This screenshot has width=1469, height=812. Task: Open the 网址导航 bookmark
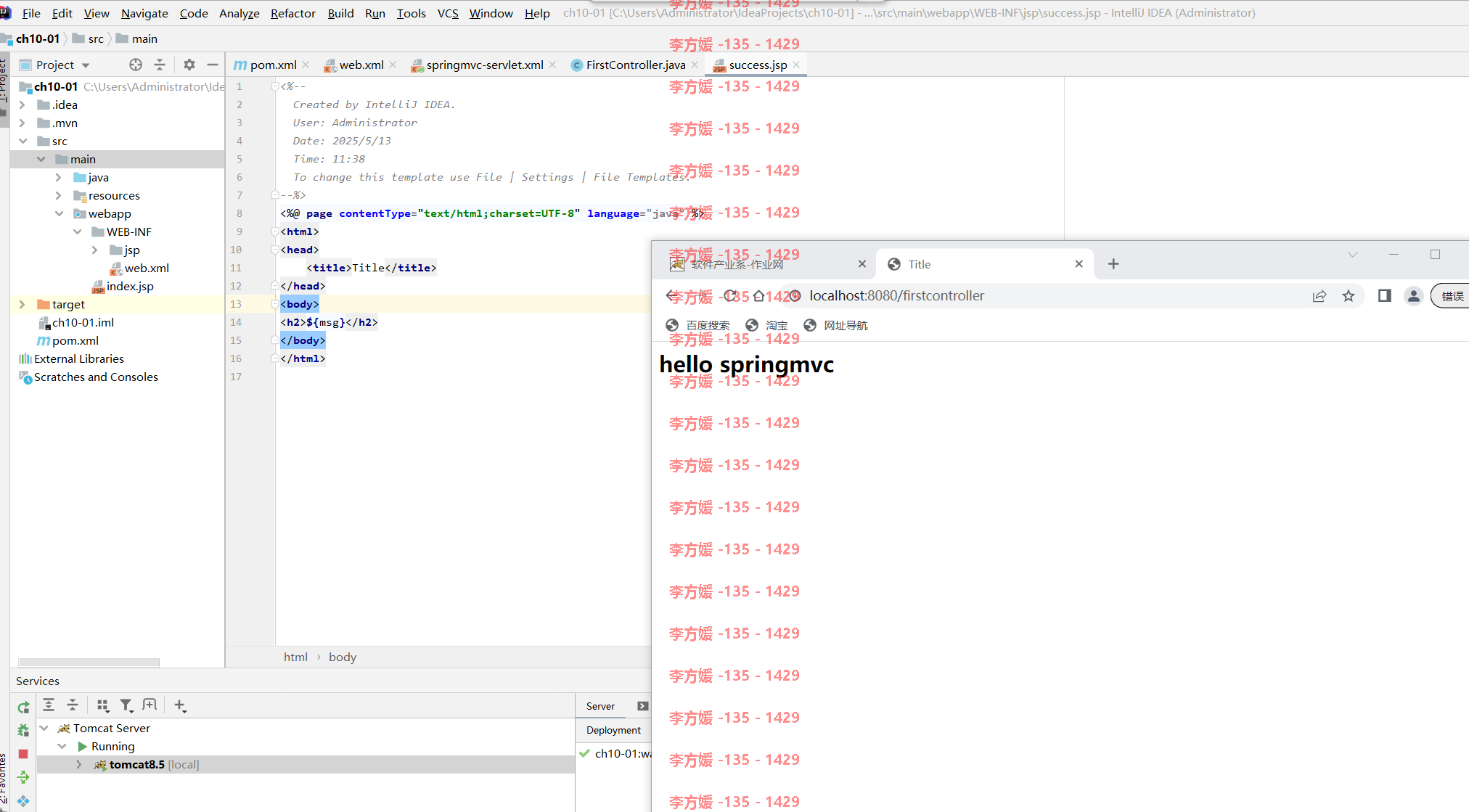(x=835, y=325)
